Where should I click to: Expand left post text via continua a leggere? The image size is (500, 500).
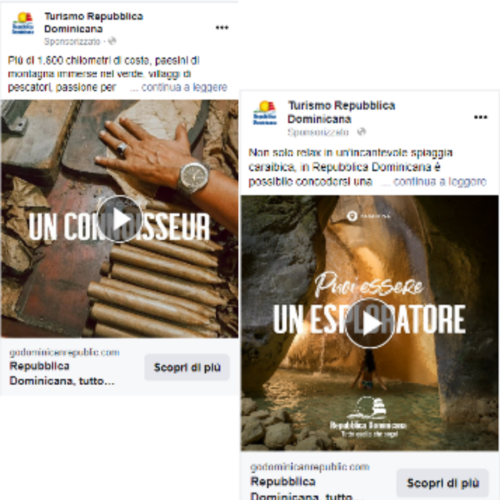[184, 87]
